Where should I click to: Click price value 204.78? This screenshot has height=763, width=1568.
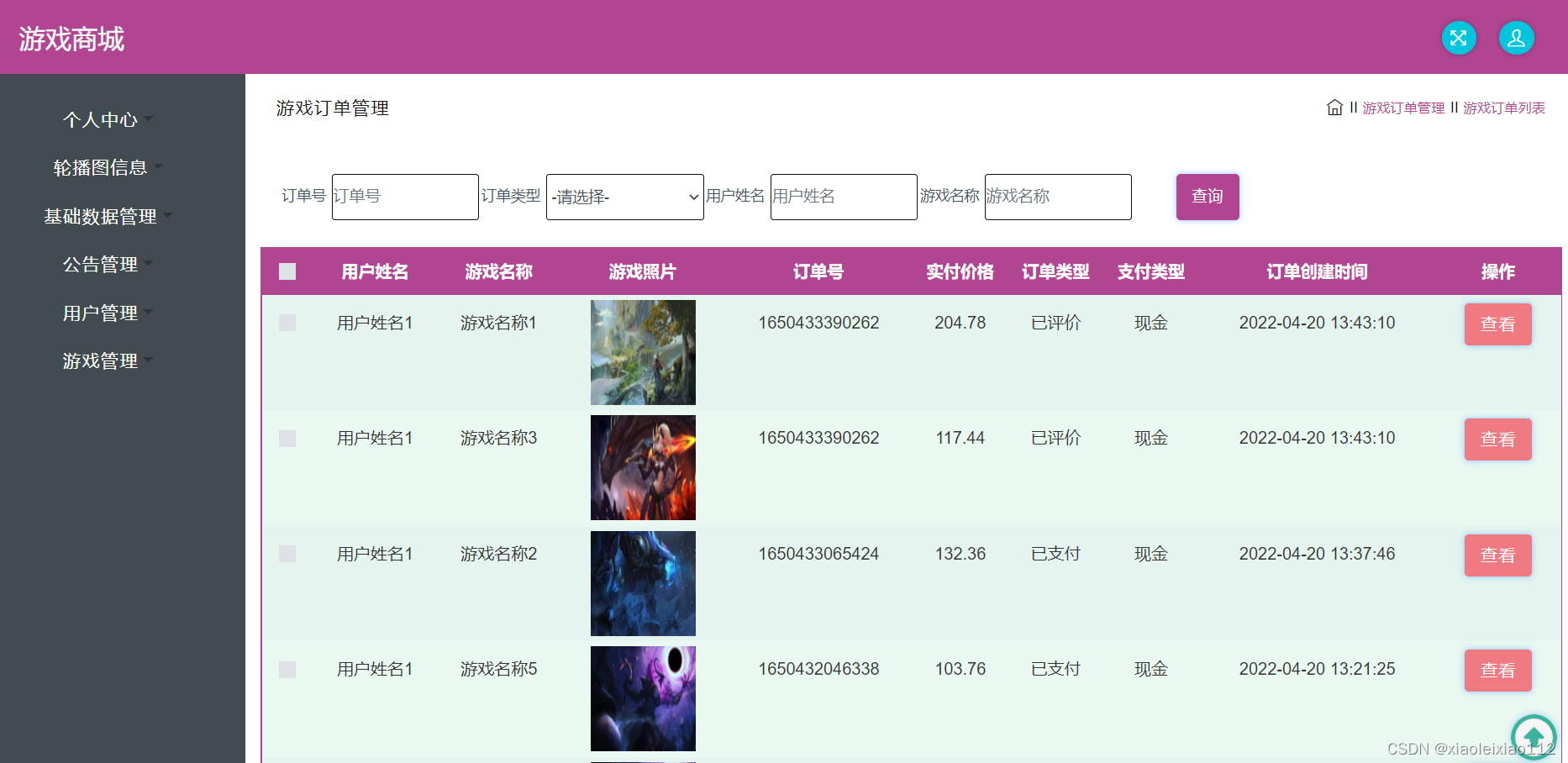tap(960, 323)
